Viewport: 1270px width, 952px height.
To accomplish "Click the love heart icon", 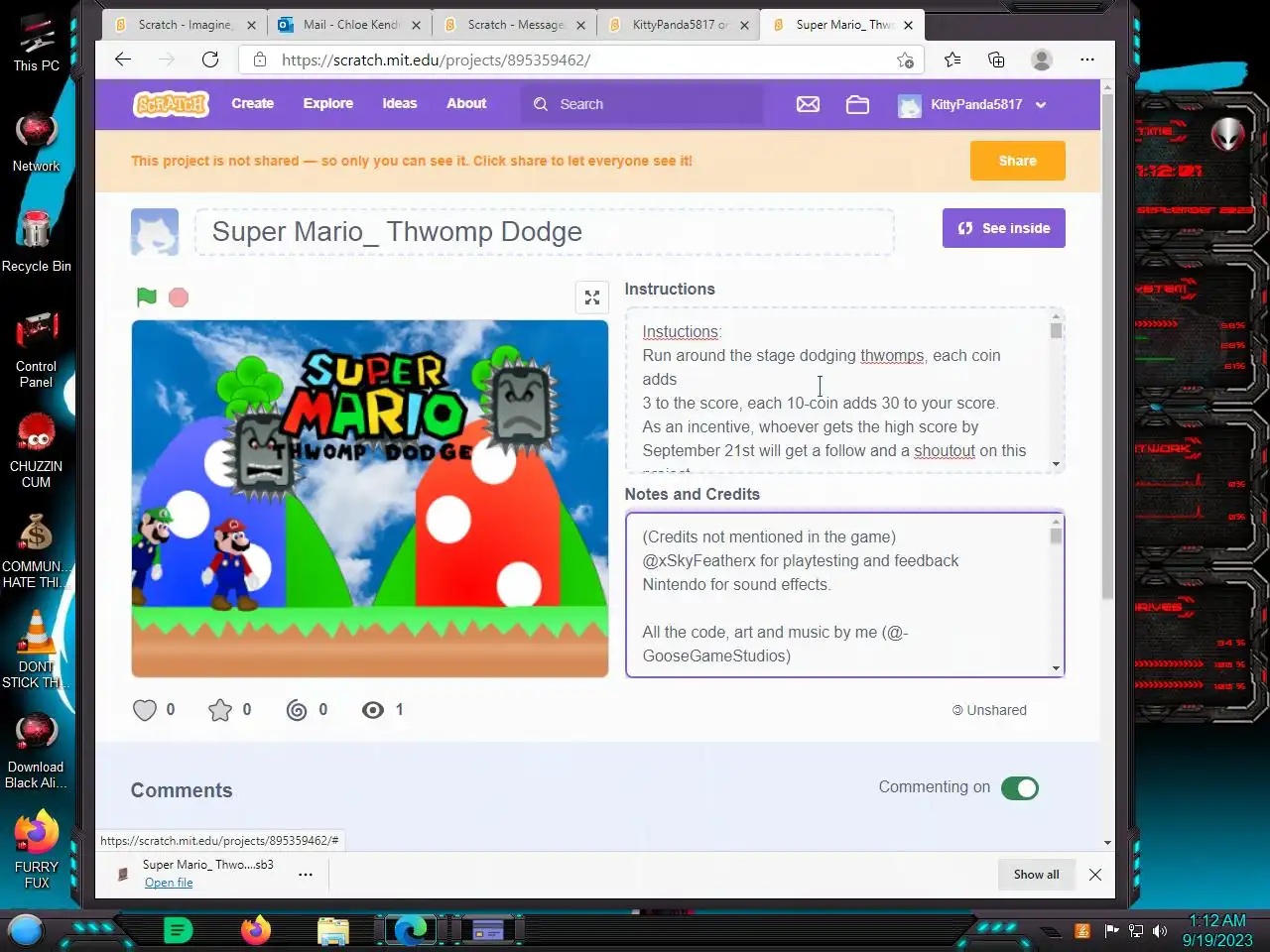I will (x=145, y=710).
